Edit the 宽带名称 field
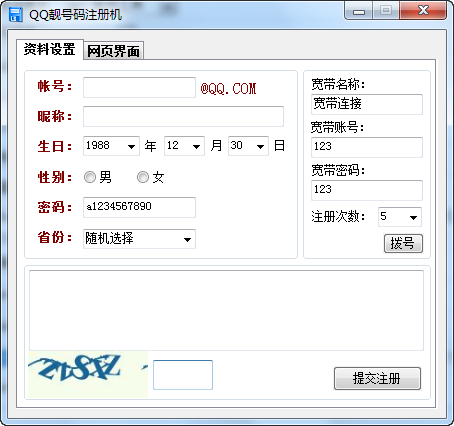 tap(367, 104)
